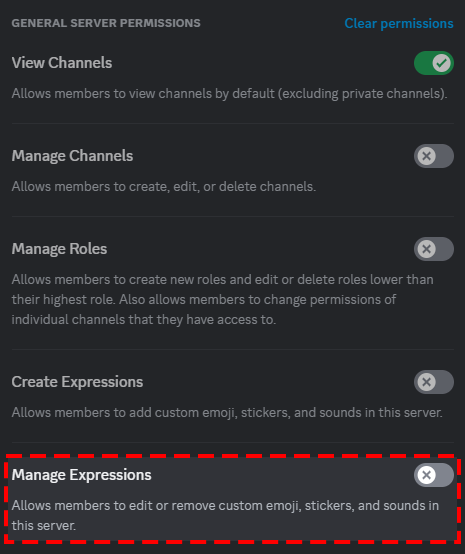The image size is (465, 554).
Task: Click the "create new roles" description line
Action: click(x=223, y=279)
